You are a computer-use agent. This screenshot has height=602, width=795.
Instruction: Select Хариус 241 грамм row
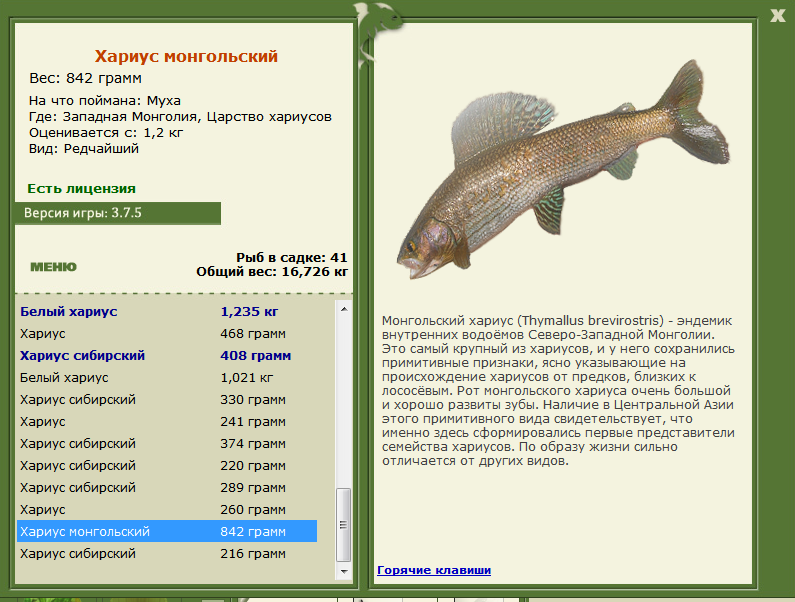[167, 421]
